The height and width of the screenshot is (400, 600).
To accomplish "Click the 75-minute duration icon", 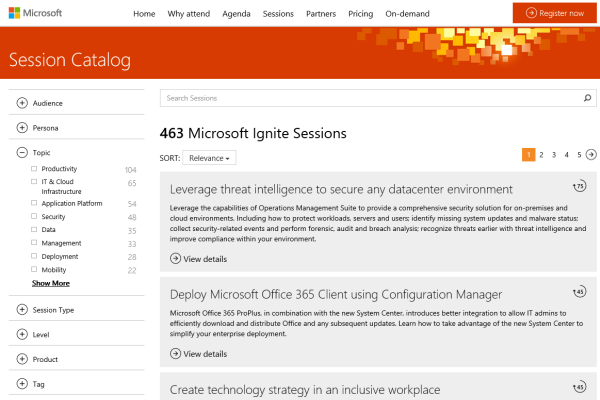I will 579,187.
